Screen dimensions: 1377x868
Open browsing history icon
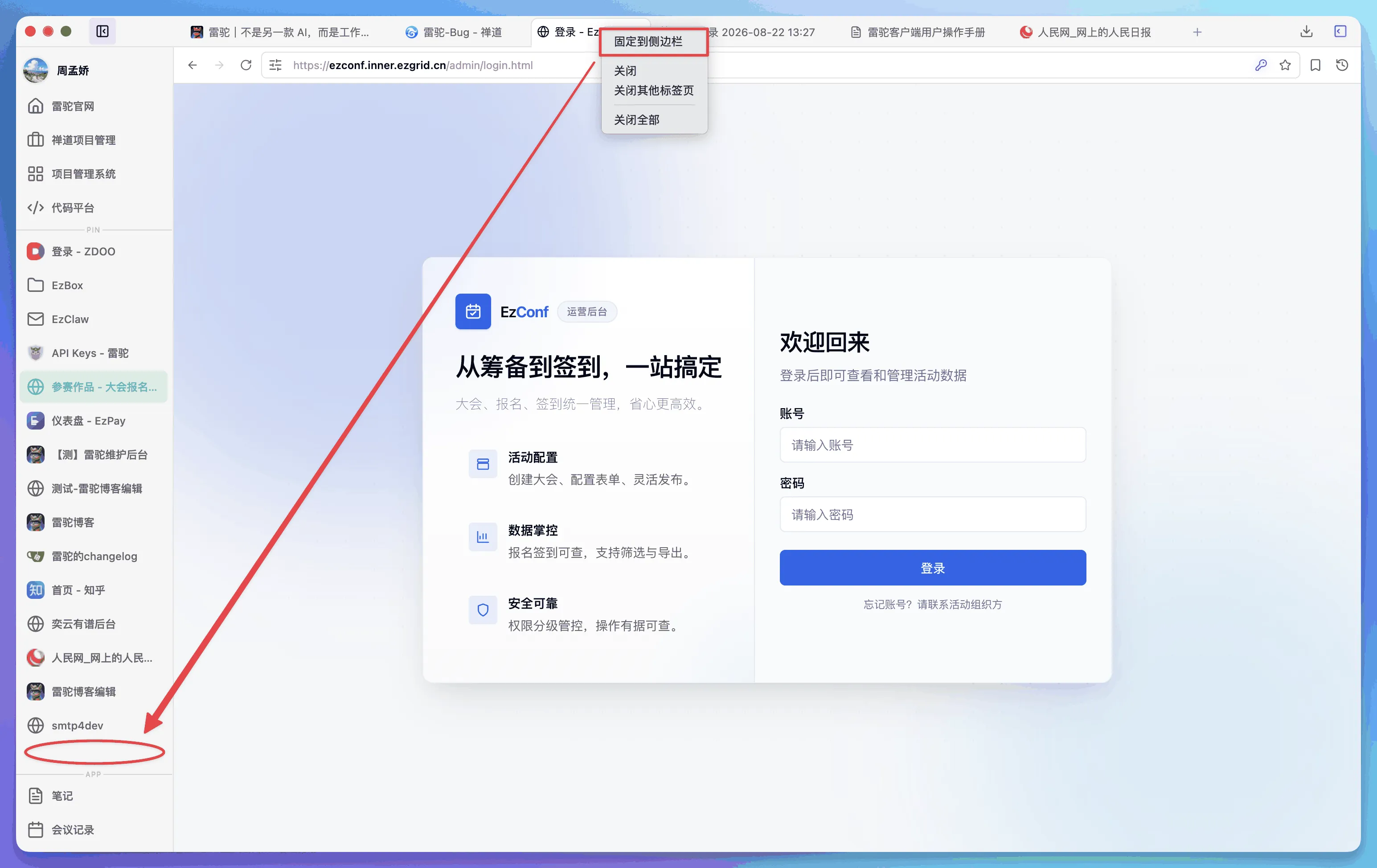tap(1342, 65)
